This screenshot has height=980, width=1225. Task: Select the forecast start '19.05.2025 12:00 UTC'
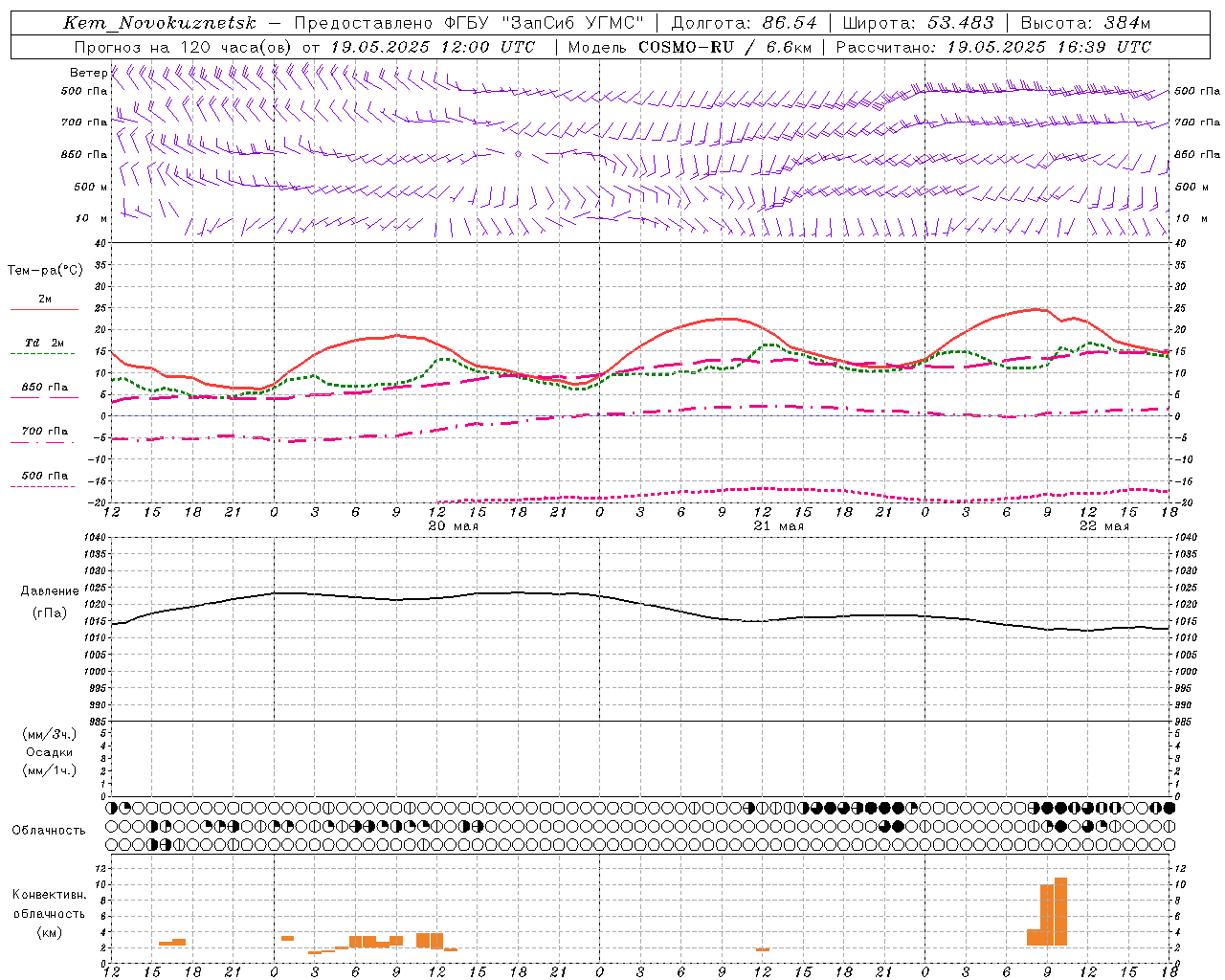pyautogui.click(x=433, y=47)
